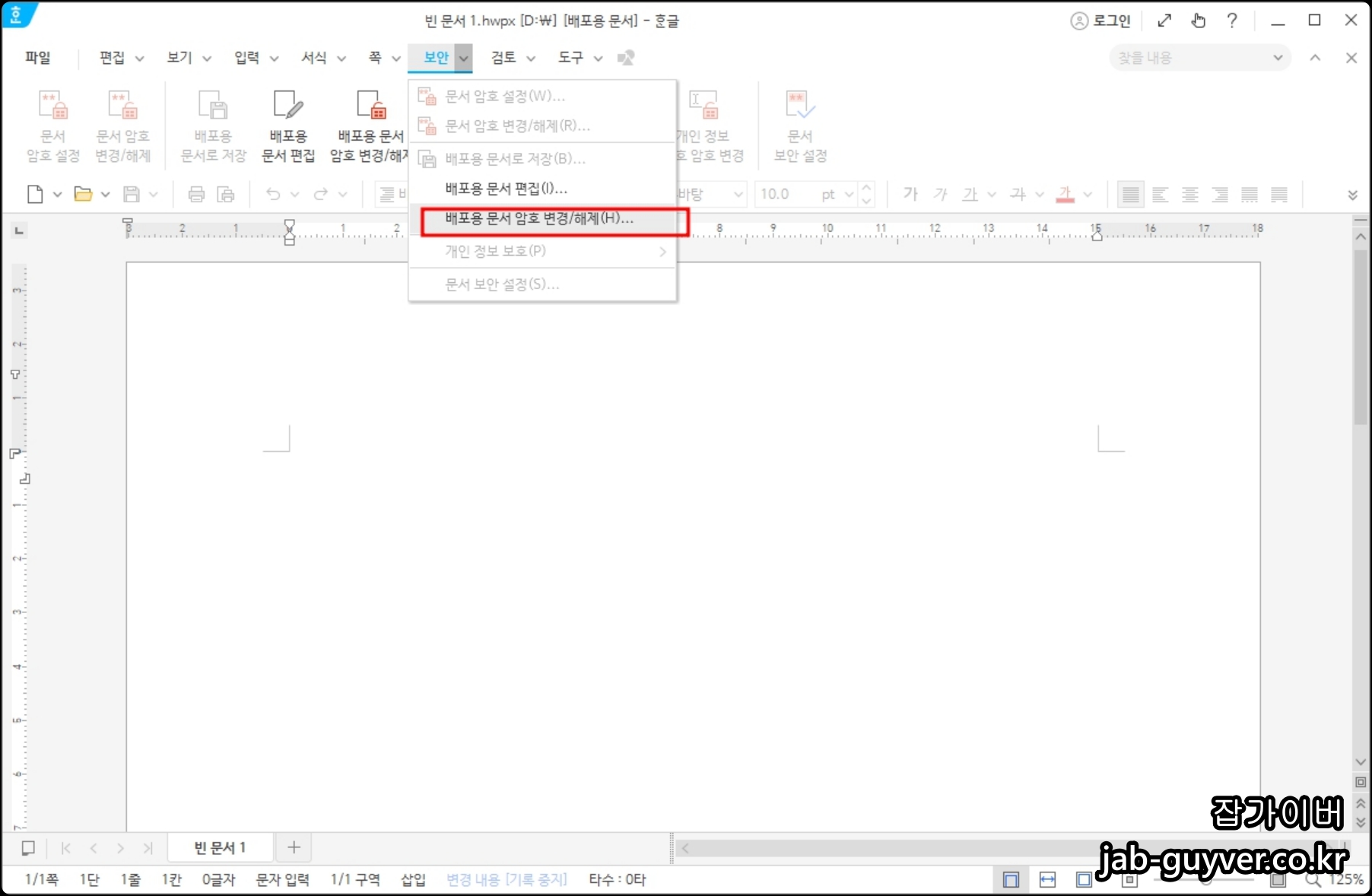Toggle bold 가 formatting
This screenshot has width=1372, height=896.
tap(910, 195)
